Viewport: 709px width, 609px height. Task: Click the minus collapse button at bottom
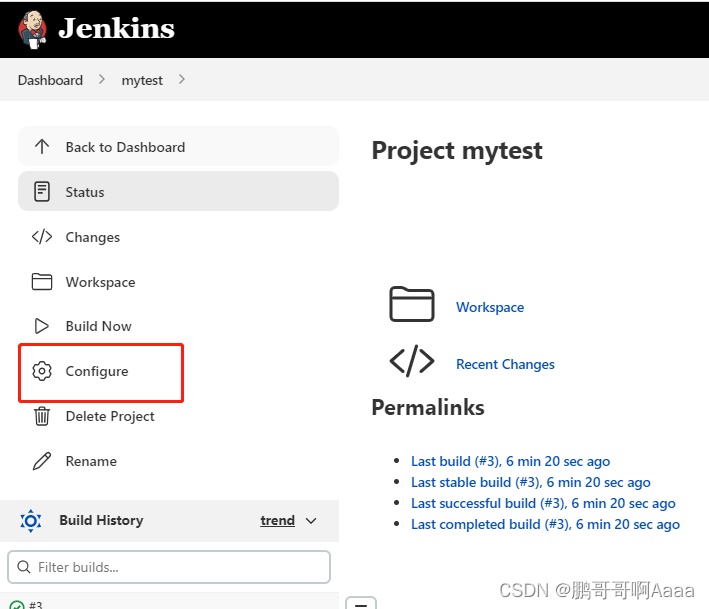click(x=361, y=604)
